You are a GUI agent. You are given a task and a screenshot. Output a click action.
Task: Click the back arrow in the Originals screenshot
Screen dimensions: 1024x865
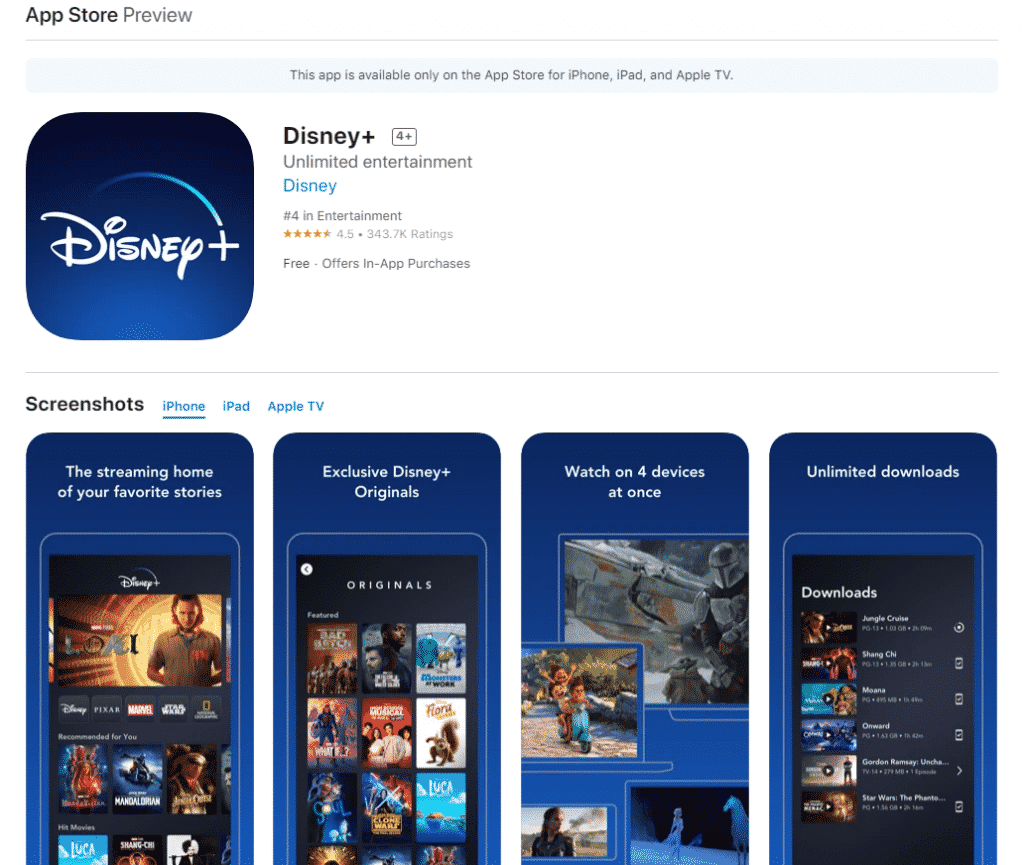pyautogui.click(x=306, y=569)
